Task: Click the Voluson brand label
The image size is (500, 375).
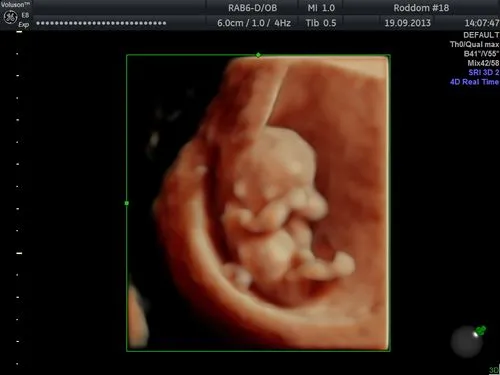Action: (x=15, y=4)
